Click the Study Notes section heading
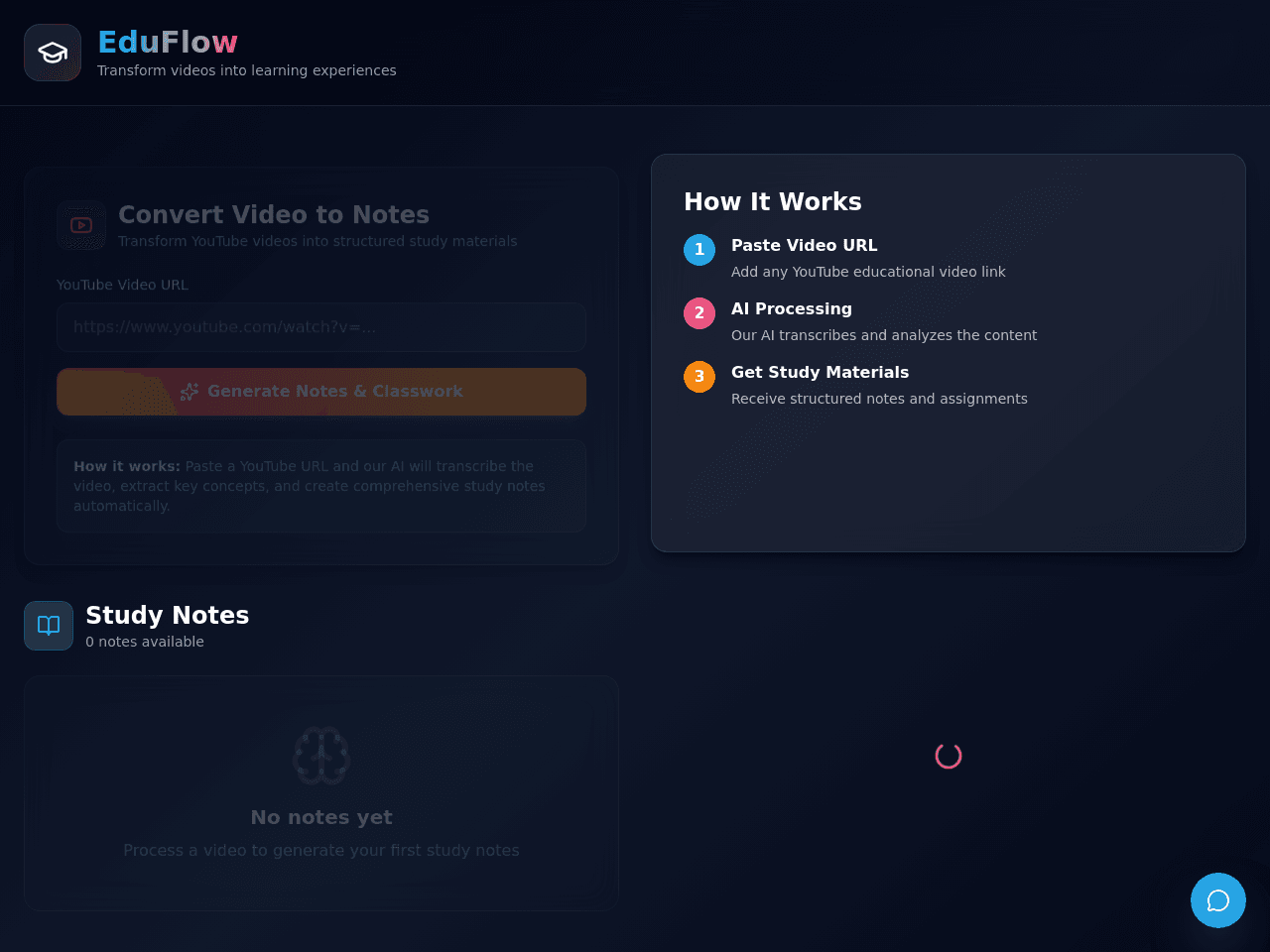 [168, 615]
